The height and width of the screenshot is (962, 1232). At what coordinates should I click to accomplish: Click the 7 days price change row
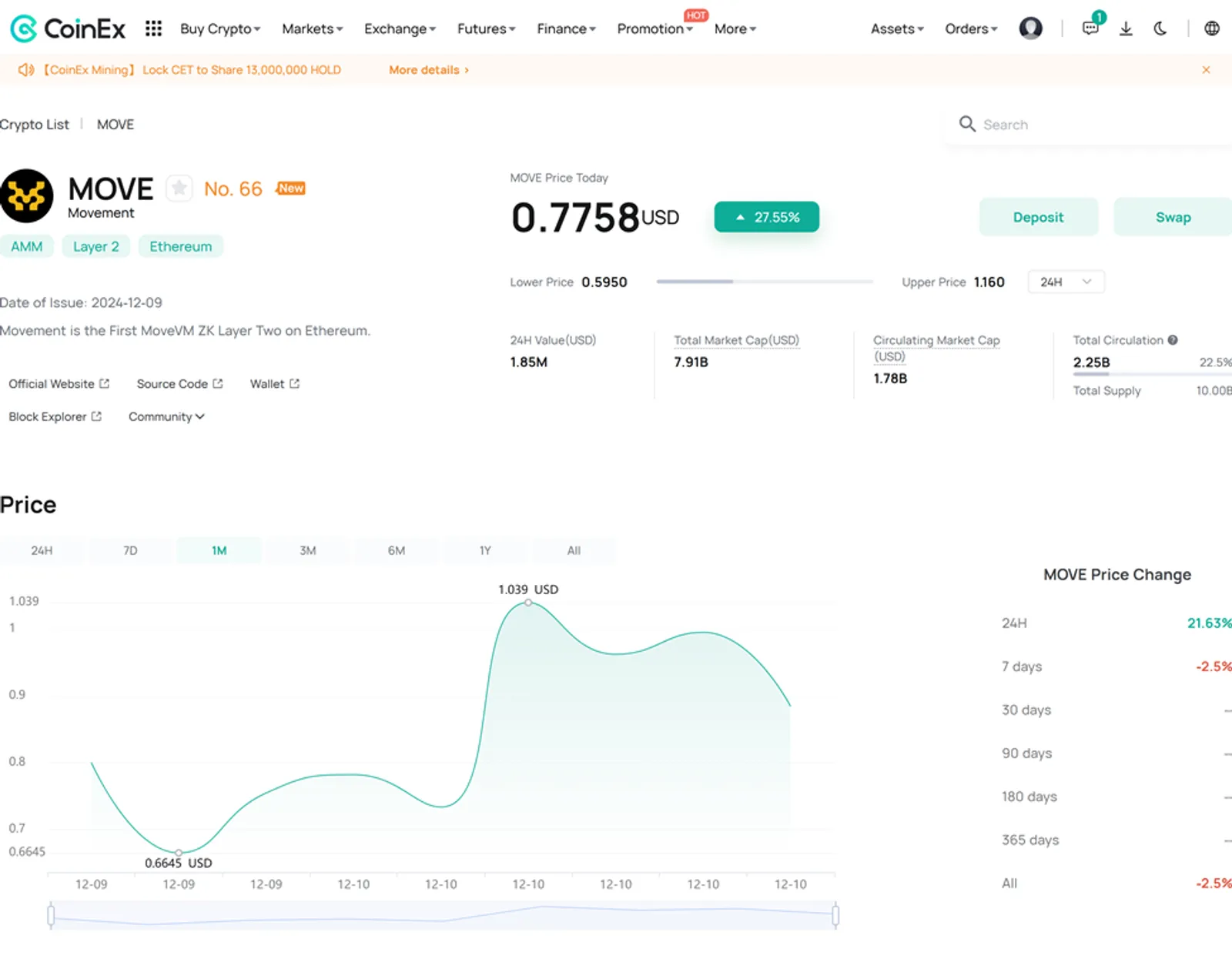tap(1116, 666)
